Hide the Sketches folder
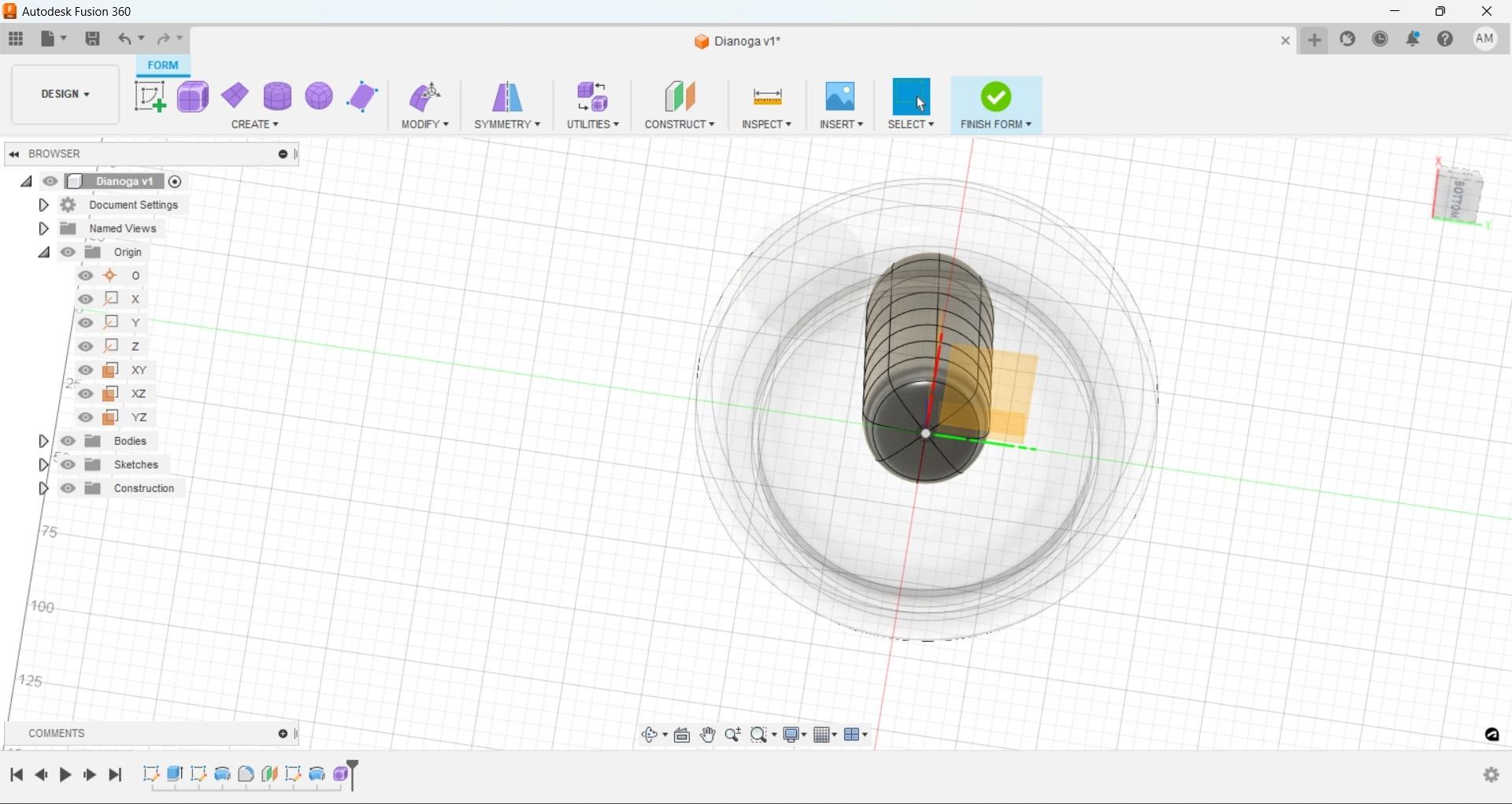The height and width of the screenshot is (804, 1512). (x=68, y=465)
